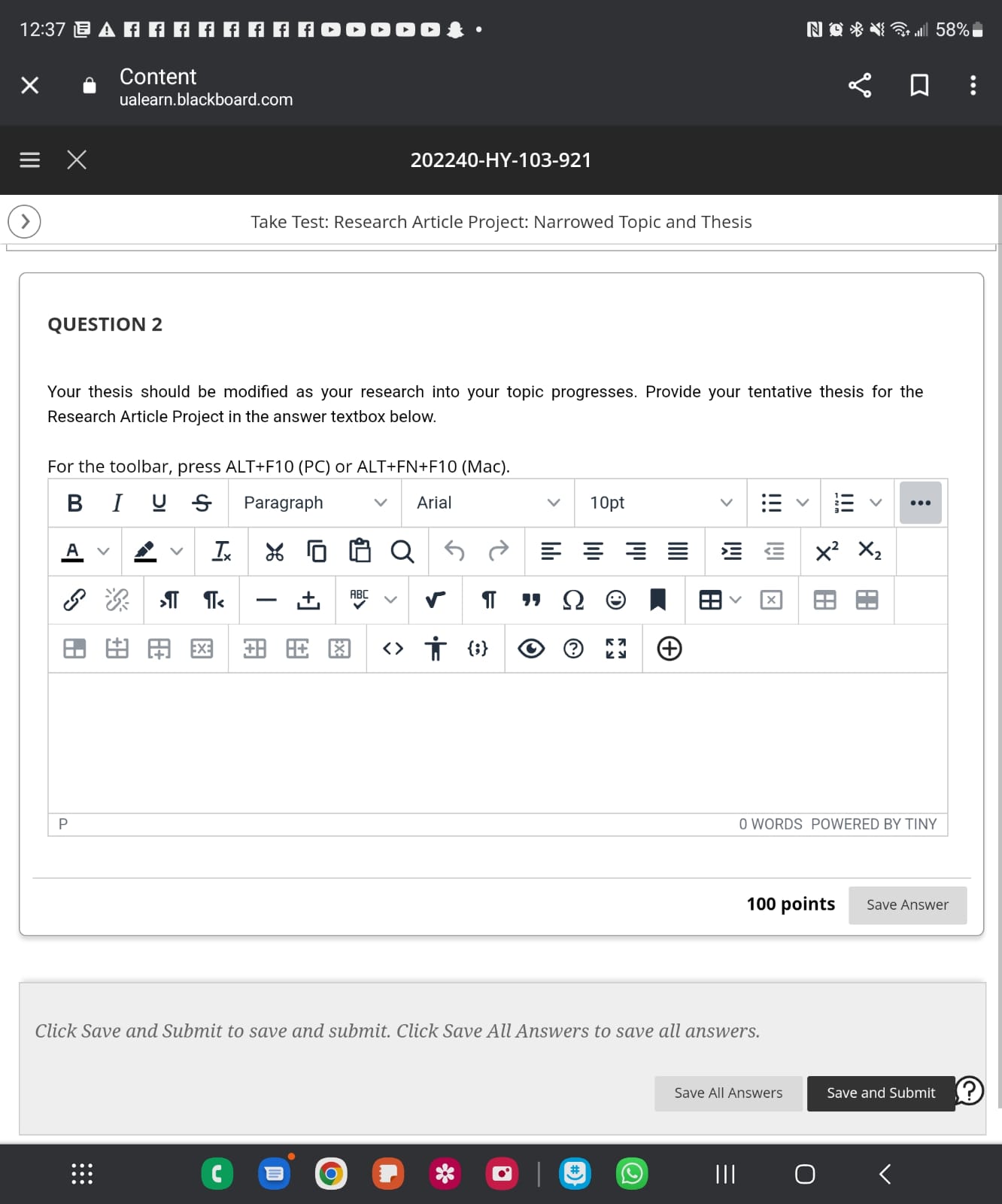Open the text color picker arrow

click(x=104, y=552)
